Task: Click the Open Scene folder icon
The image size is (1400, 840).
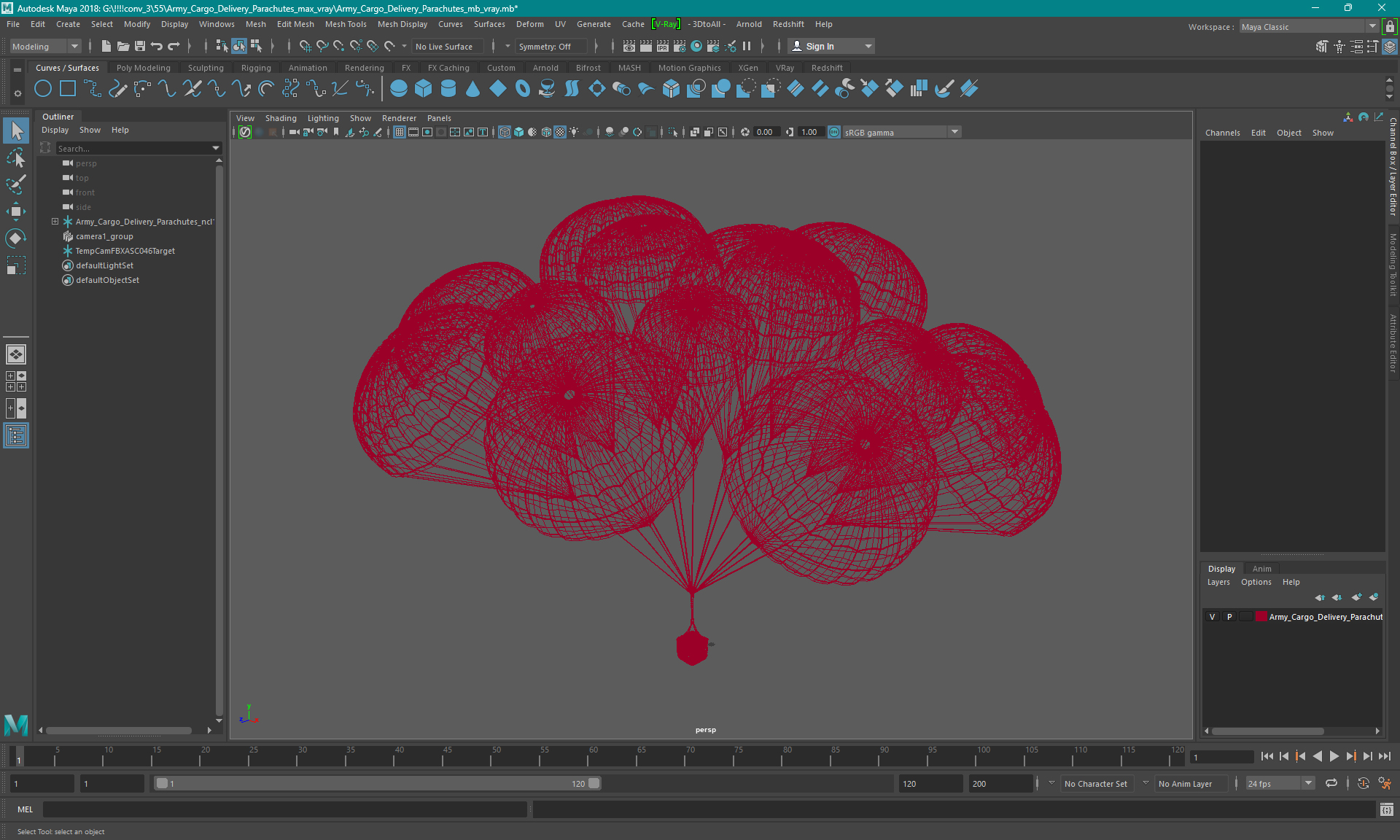Action: pos(123,46)
